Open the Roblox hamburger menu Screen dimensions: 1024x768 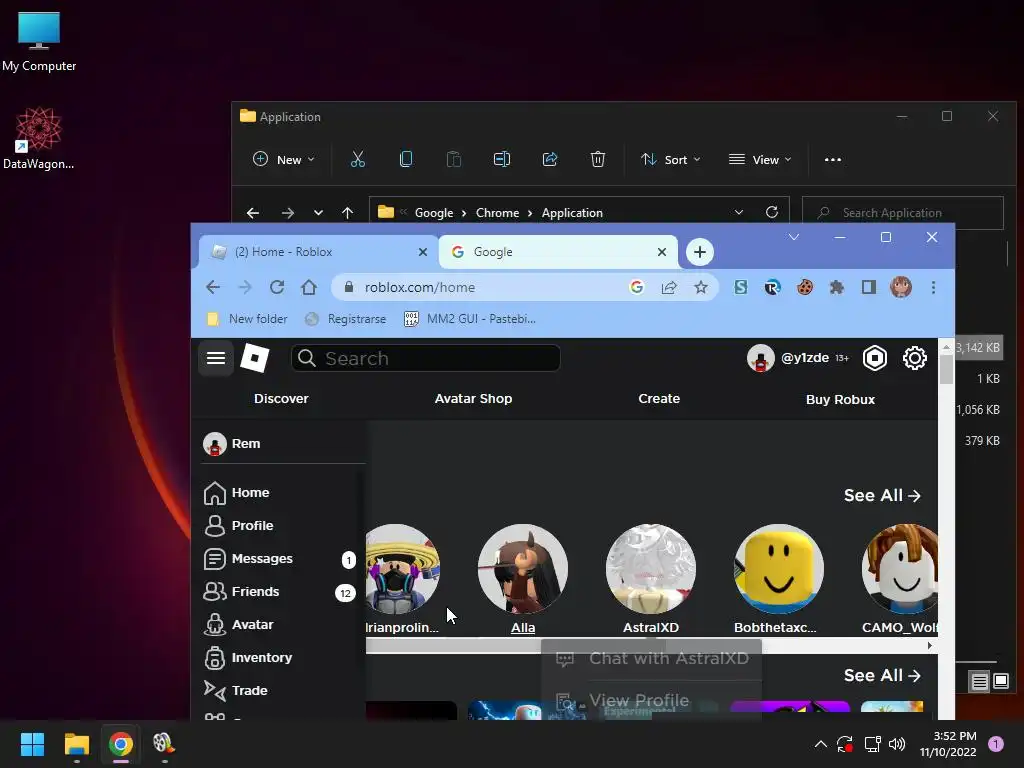216,358
